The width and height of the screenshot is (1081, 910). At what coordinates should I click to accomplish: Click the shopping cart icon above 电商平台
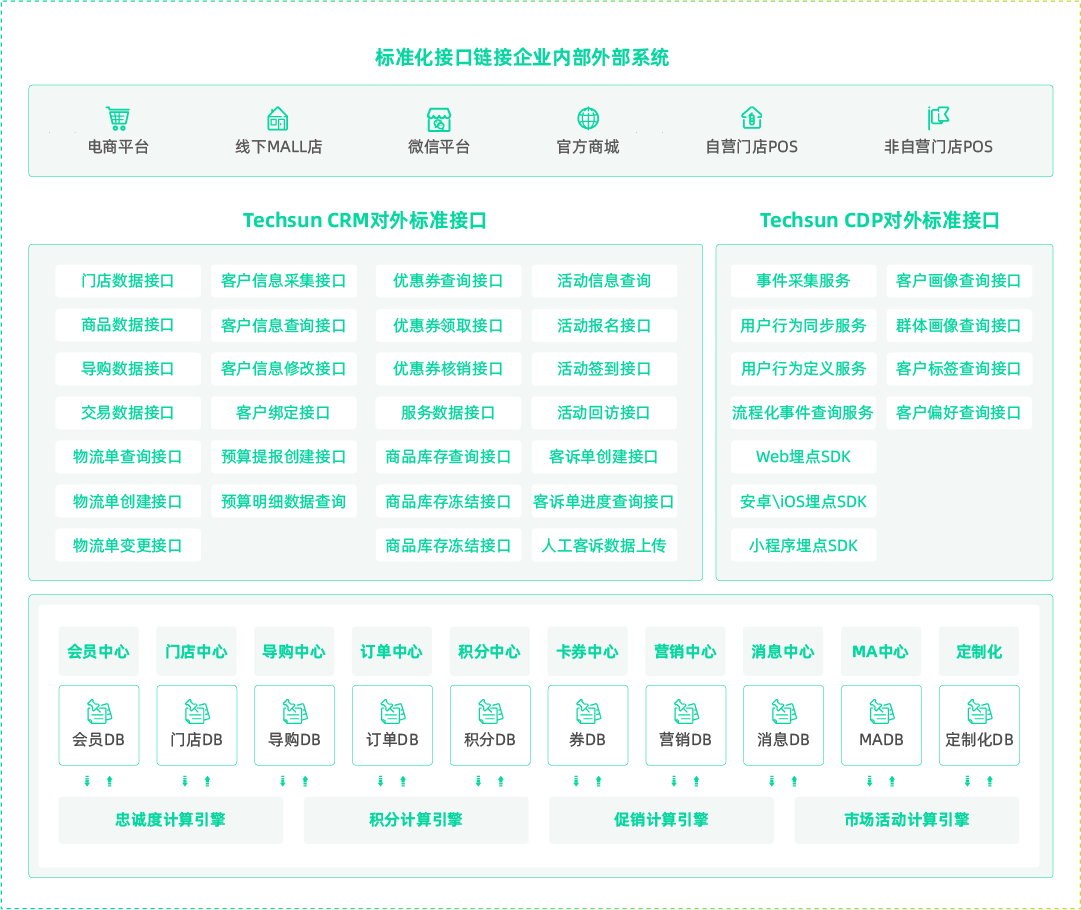118,119
